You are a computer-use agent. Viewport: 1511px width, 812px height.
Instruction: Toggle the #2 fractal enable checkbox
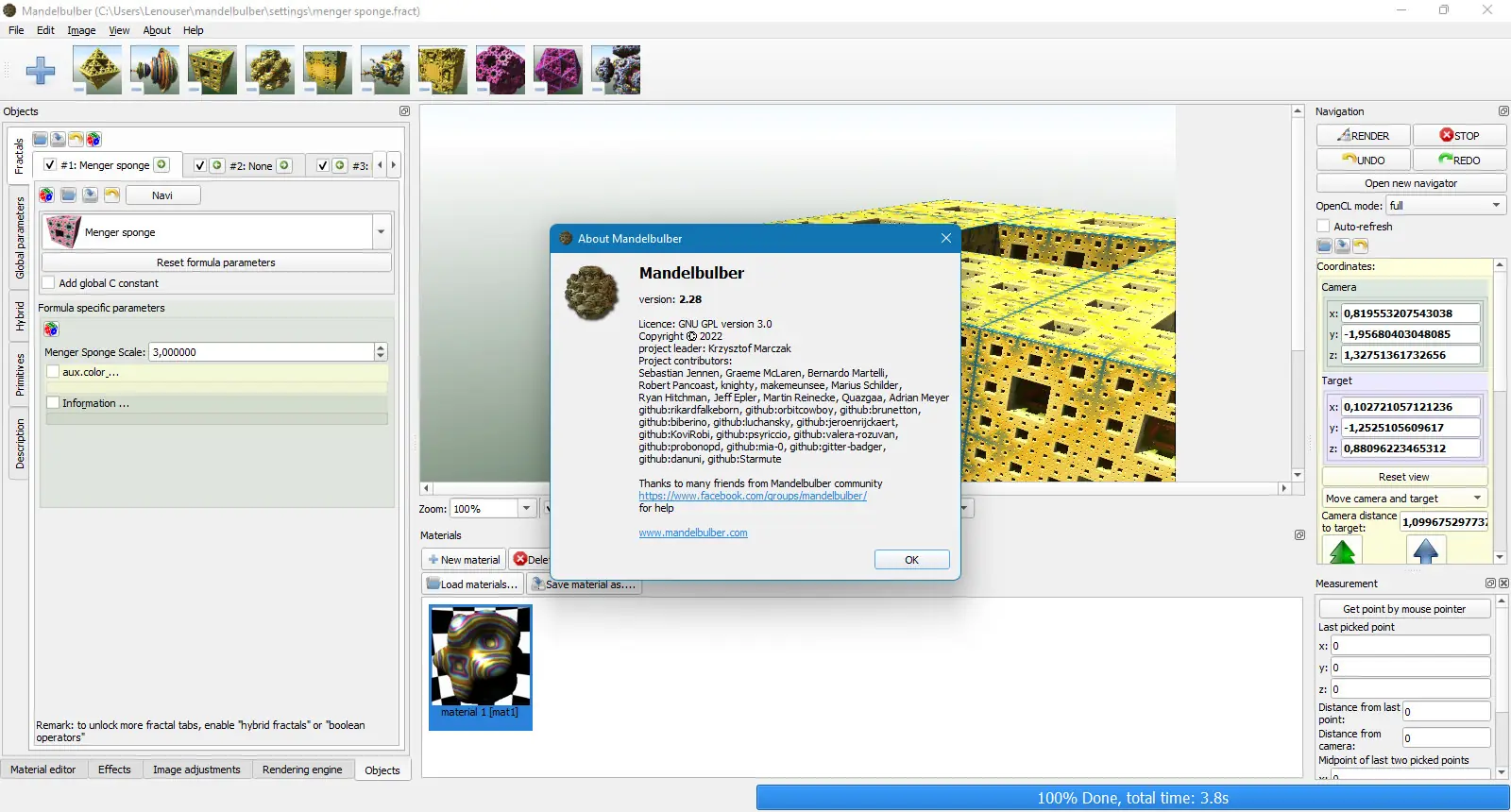click(x=200, y=165)
